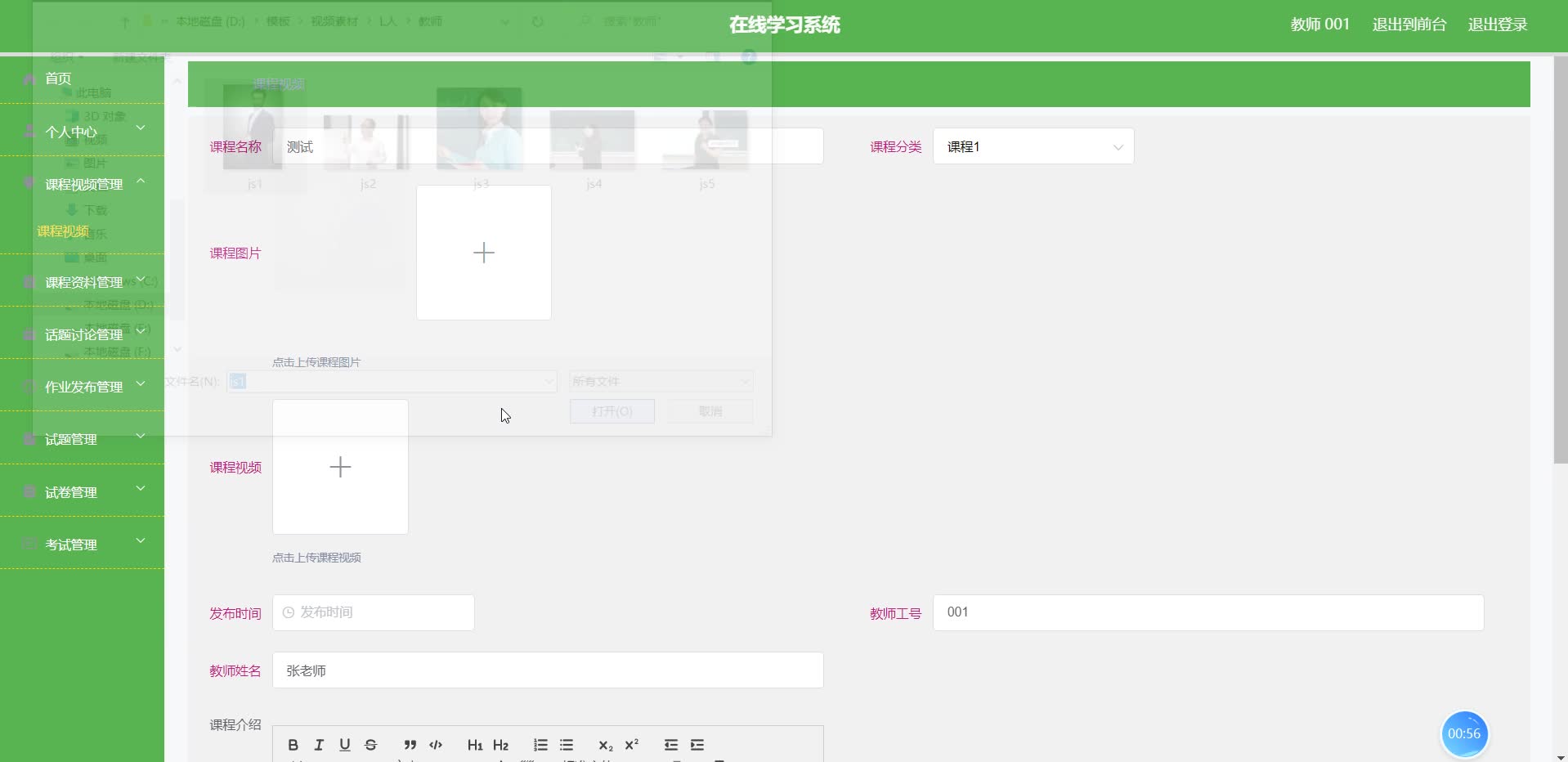This screenshot has width=1568, height=762.
Task: Select the 课程视频 submenu item
Action: coord(63,231)
